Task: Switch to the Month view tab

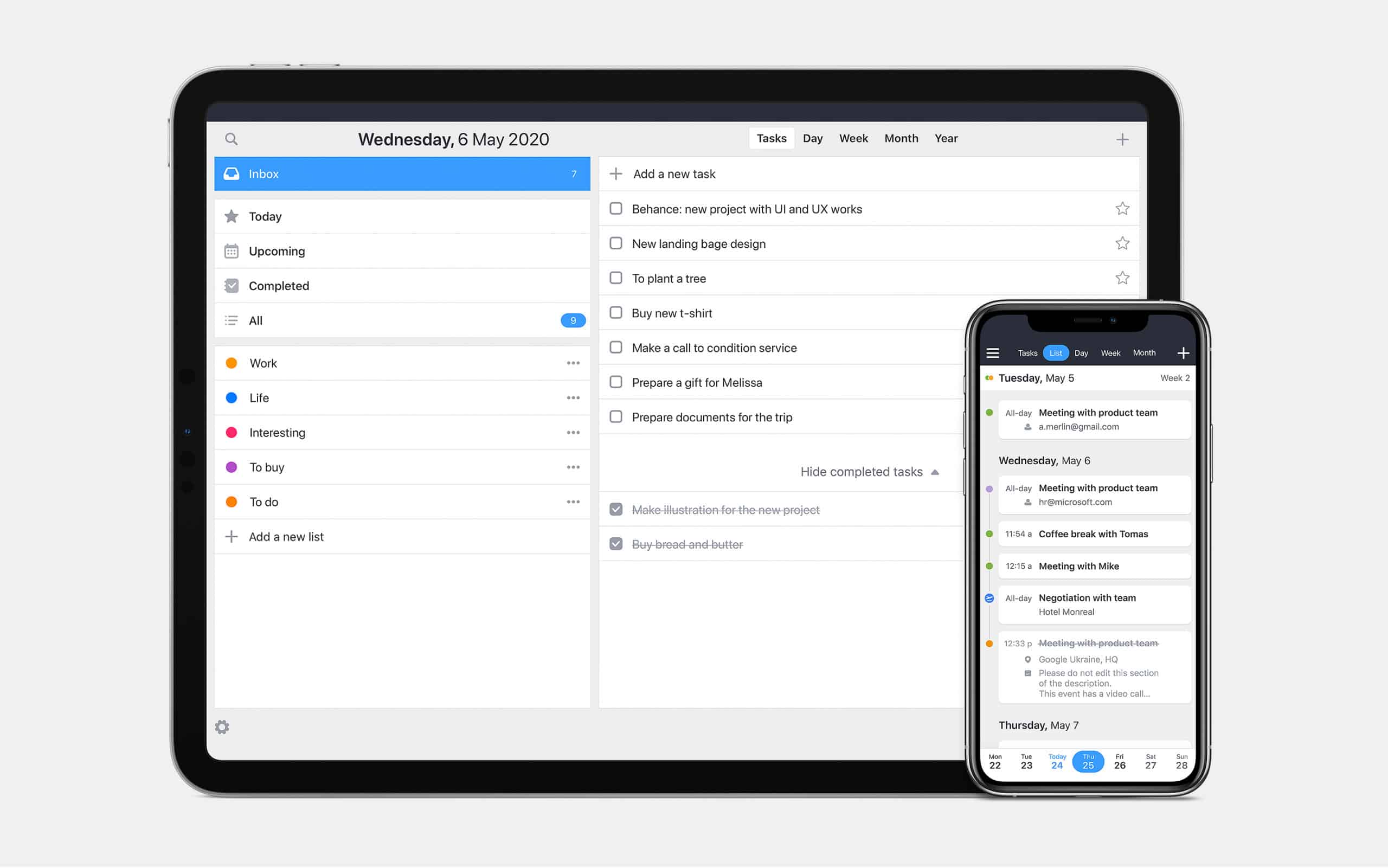Action: click(900, 138)
